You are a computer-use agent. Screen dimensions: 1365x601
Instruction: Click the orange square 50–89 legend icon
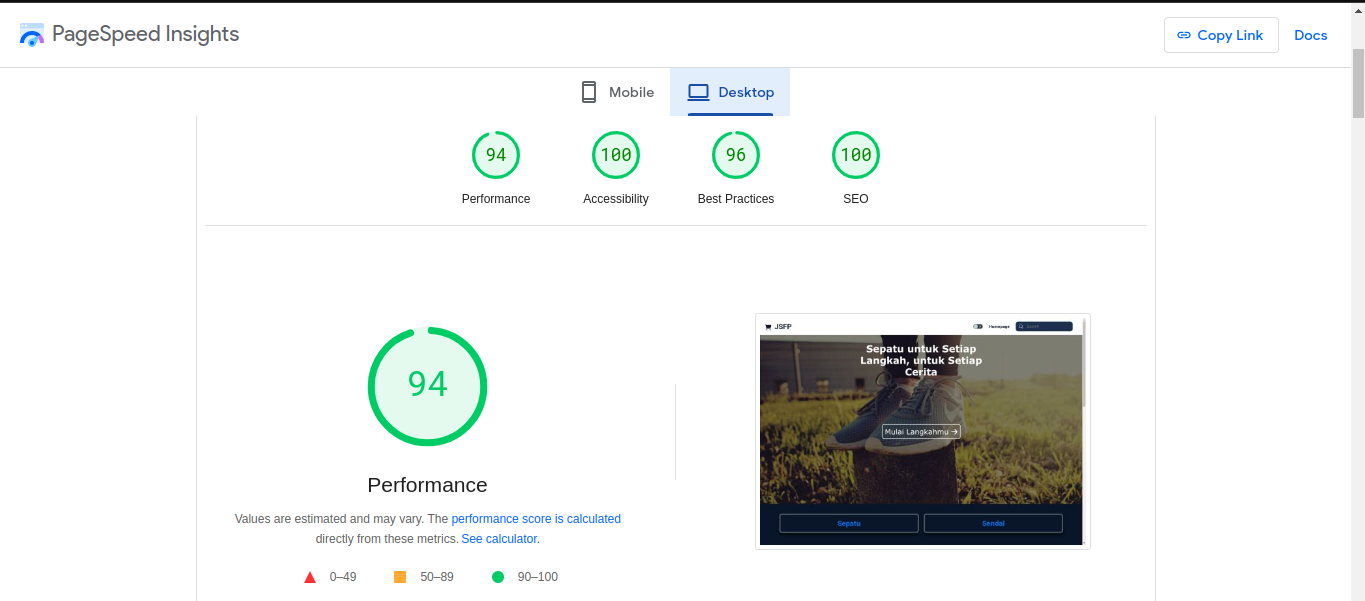[x=400, y=577]
